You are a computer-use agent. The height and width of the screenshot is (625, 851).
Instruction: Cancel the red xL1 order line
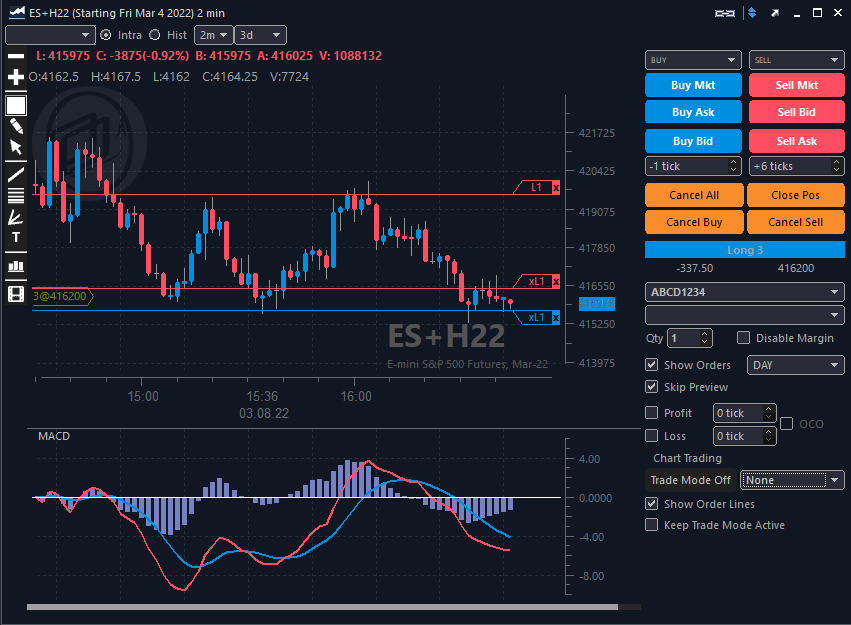(556, 282)
